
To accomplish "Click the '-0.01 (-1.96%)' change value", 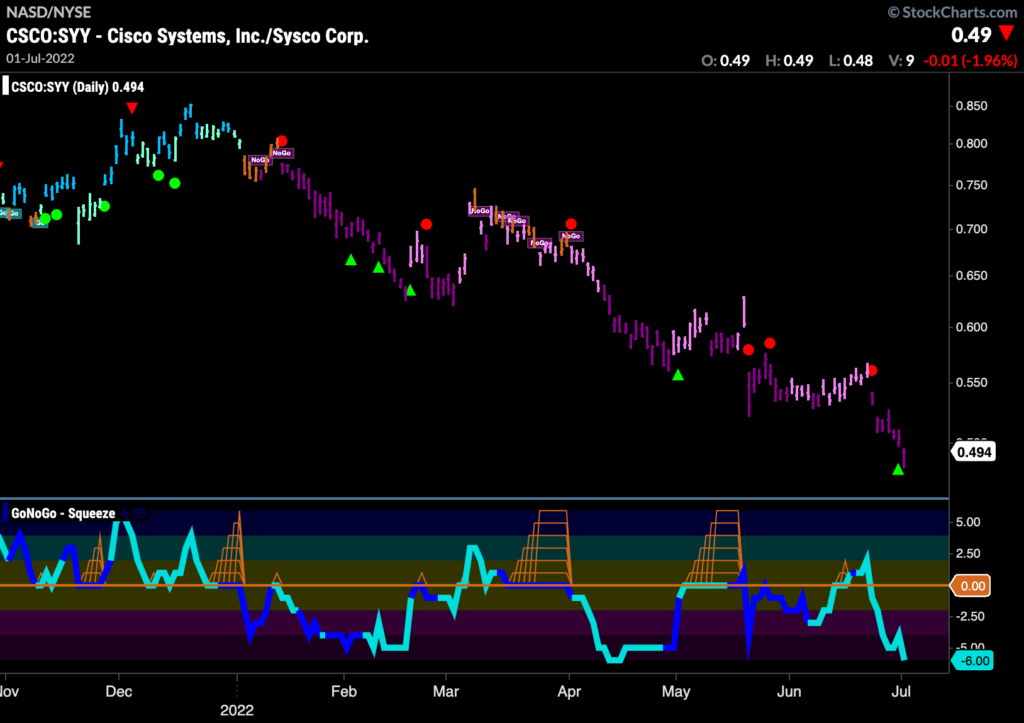I will pyautogui.click(x=970, y=61).
